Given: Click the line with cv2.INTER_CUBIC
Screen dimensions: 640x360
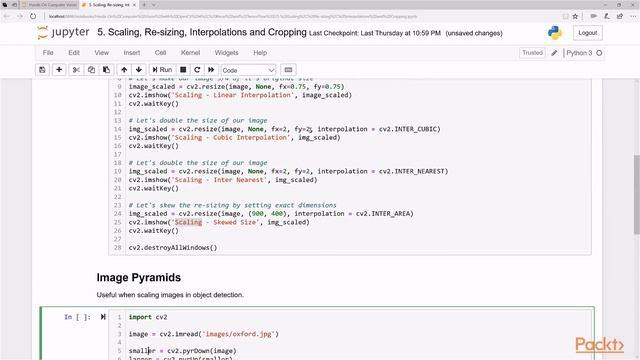Looking at the screenshot, I should (284, 129).
